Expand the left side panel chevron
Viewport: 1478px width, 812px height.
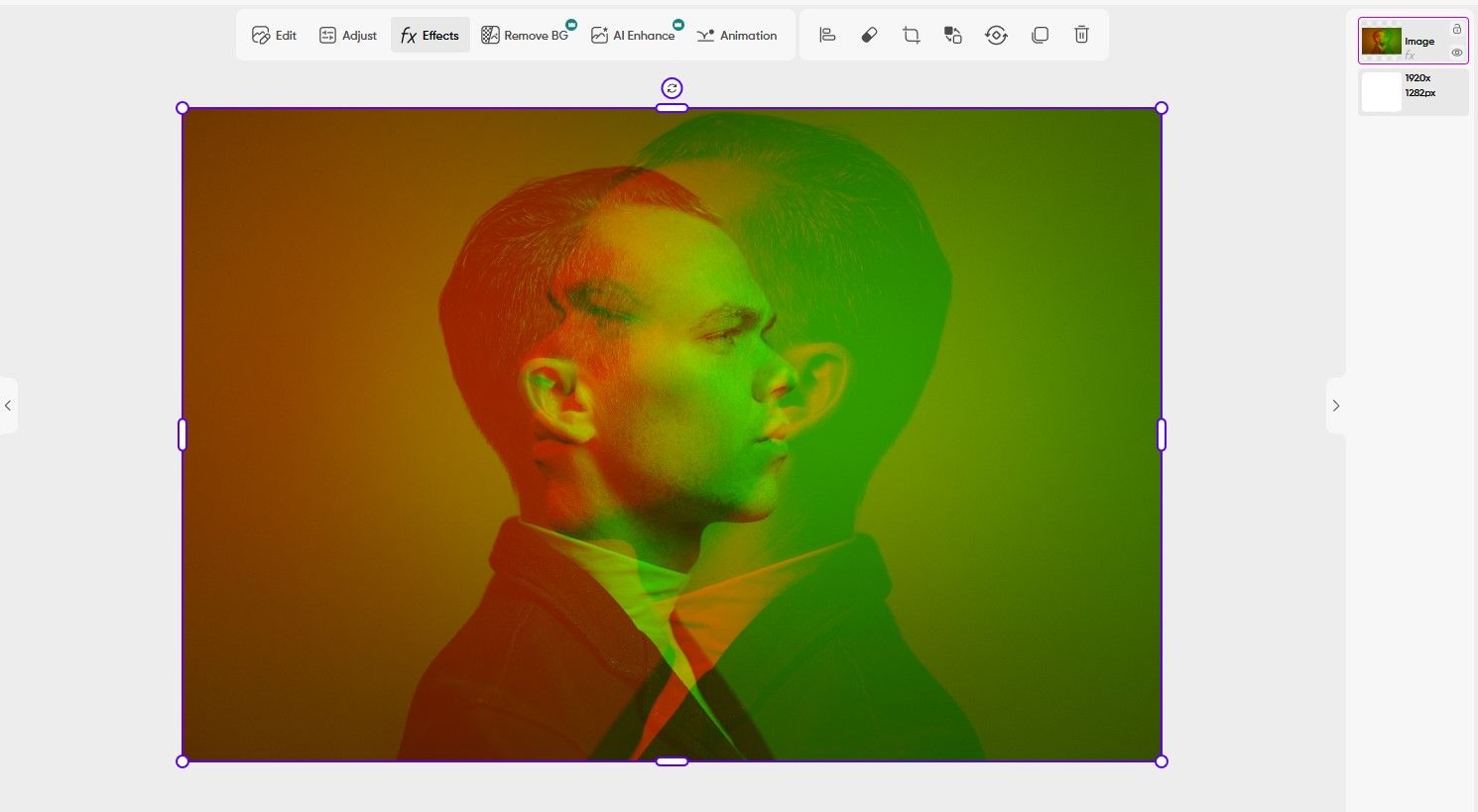pos(8,405)
